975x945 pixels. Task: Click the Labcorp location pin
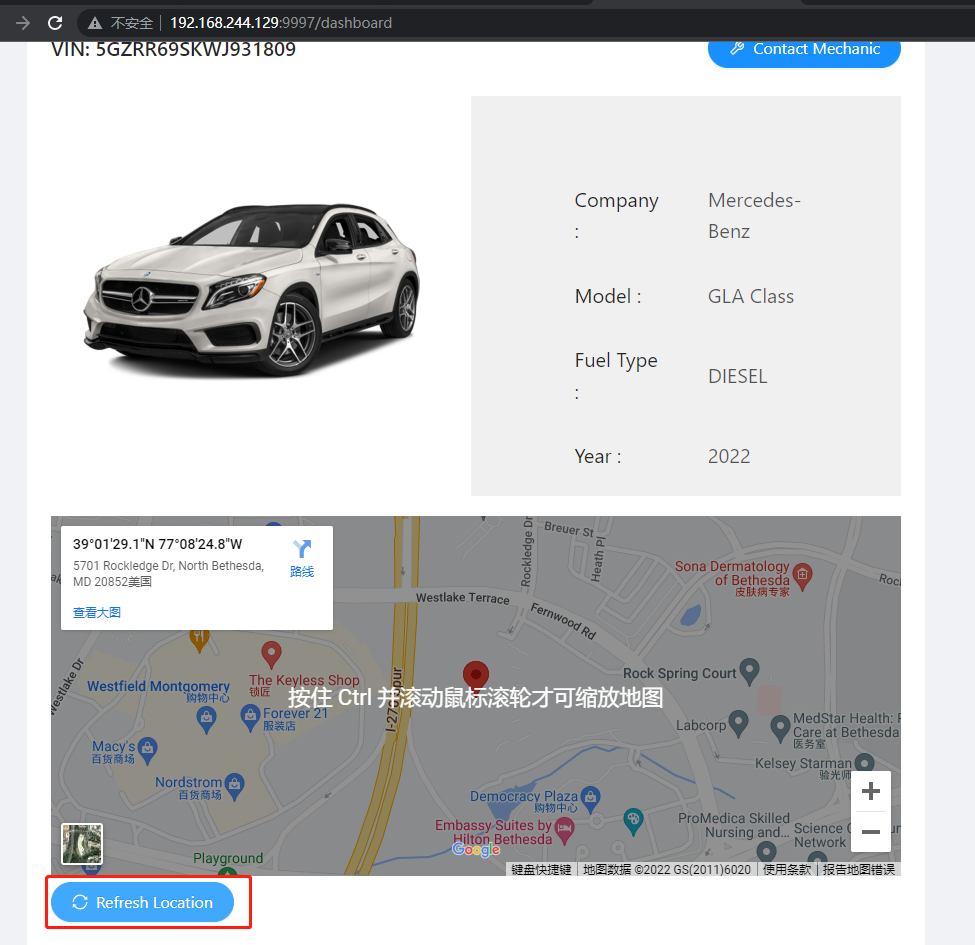[738, 723]
